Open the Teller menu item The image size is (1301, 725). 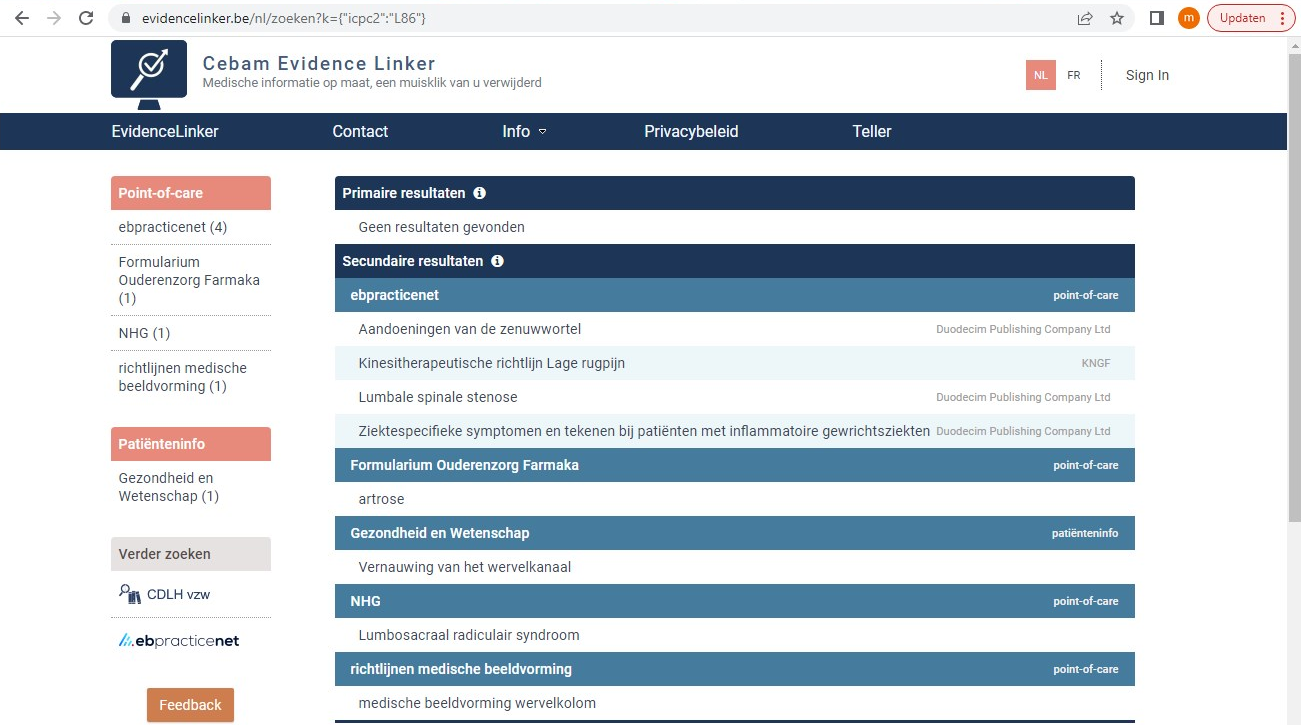[872, 131]
